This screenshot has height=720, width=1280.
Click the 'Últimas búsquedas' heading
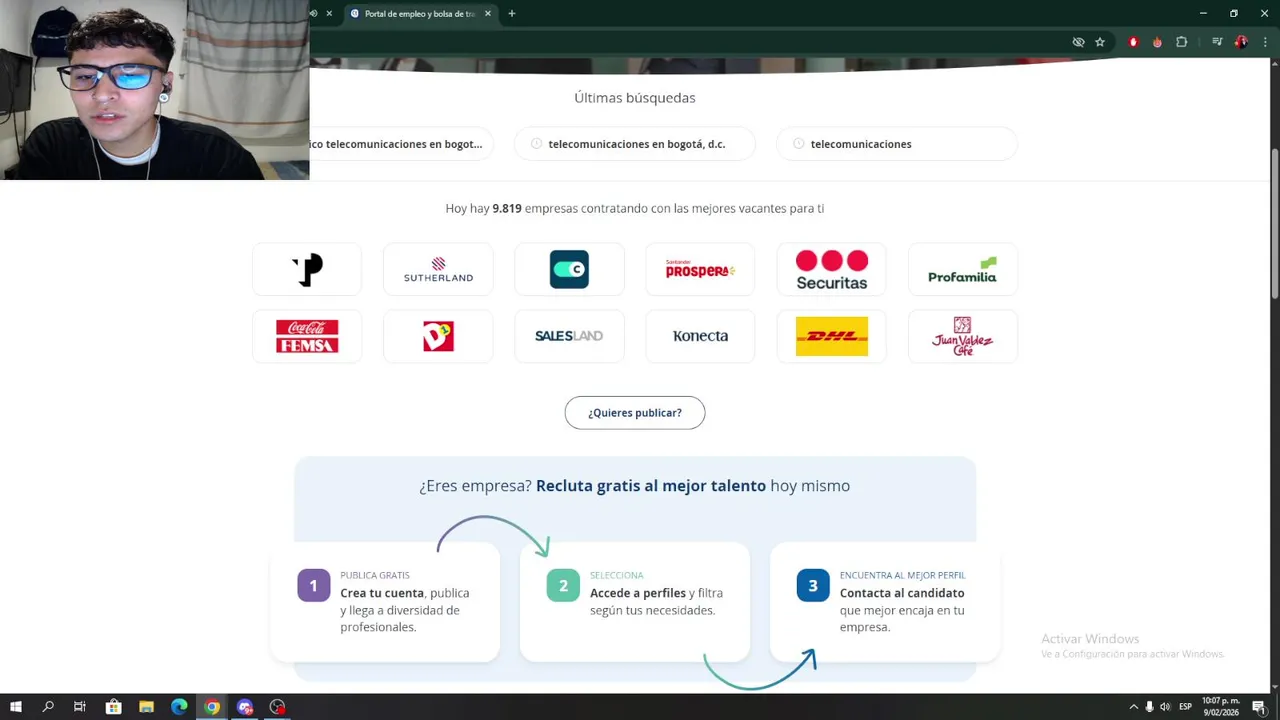click(635, 98)
